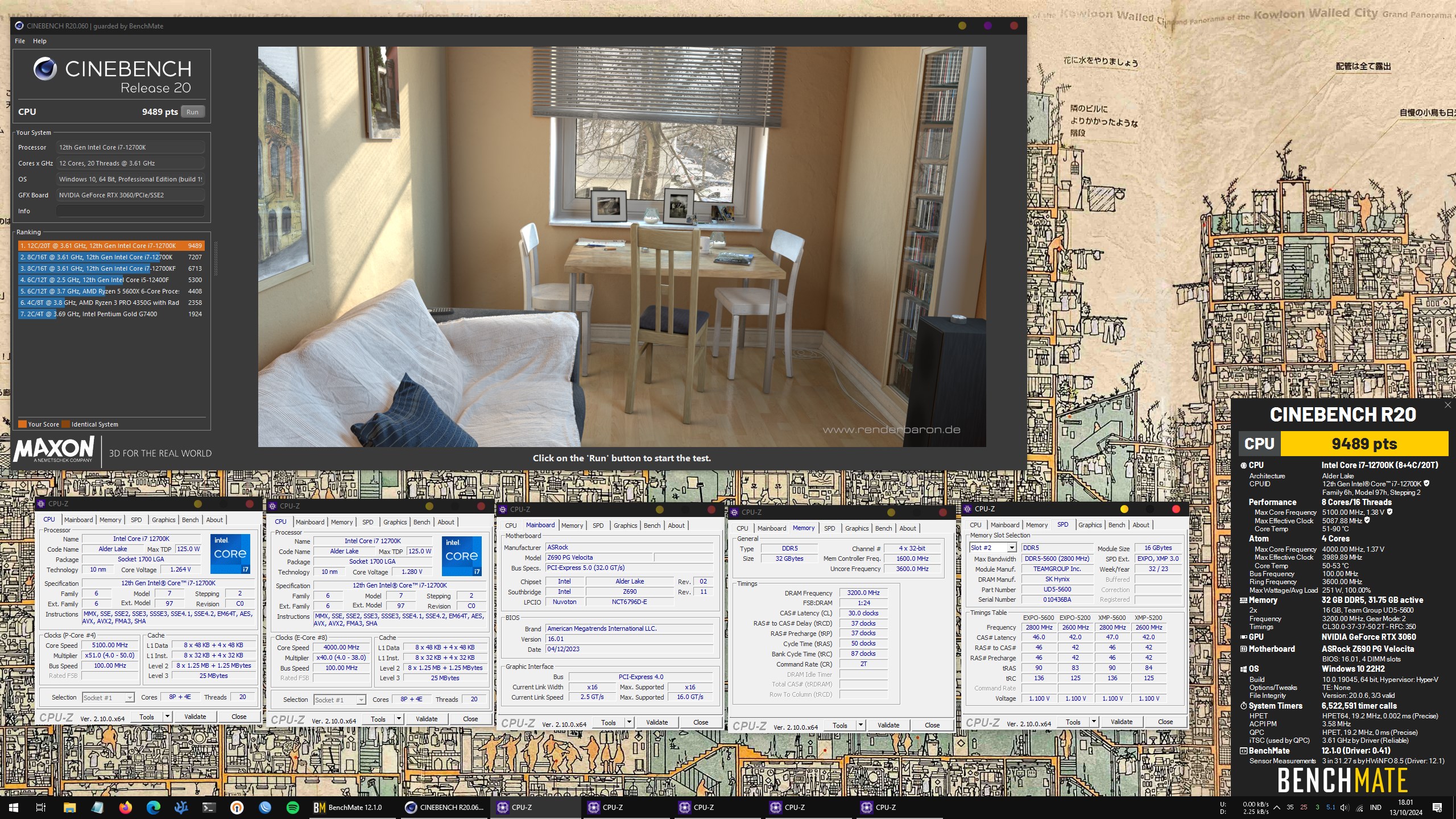1456x819 pixels.
Task: Switch to SPD tab in Memory CPU-Z window
Action: [829, 528]
